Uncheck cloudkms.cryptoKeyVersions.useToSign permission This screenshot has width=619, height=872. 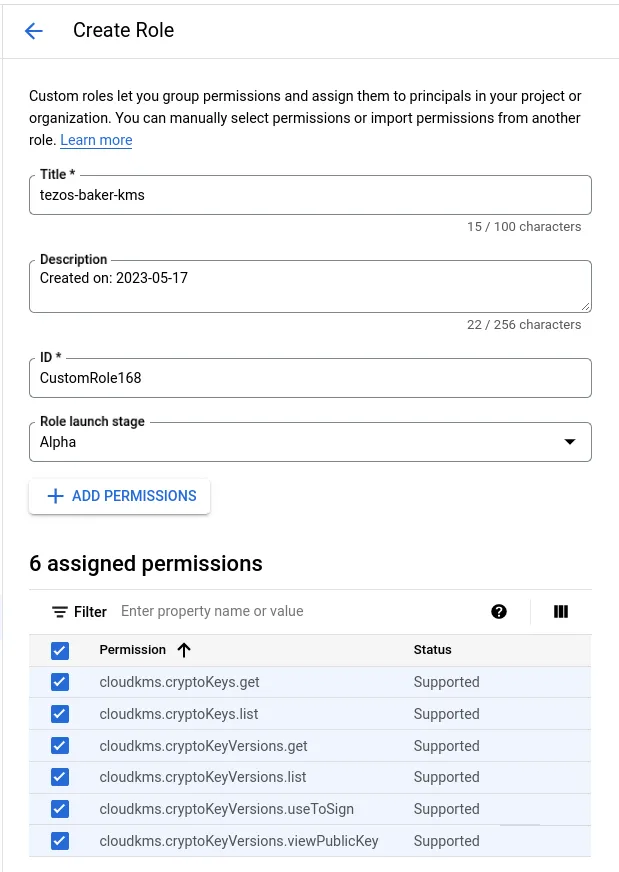[60, 809]
